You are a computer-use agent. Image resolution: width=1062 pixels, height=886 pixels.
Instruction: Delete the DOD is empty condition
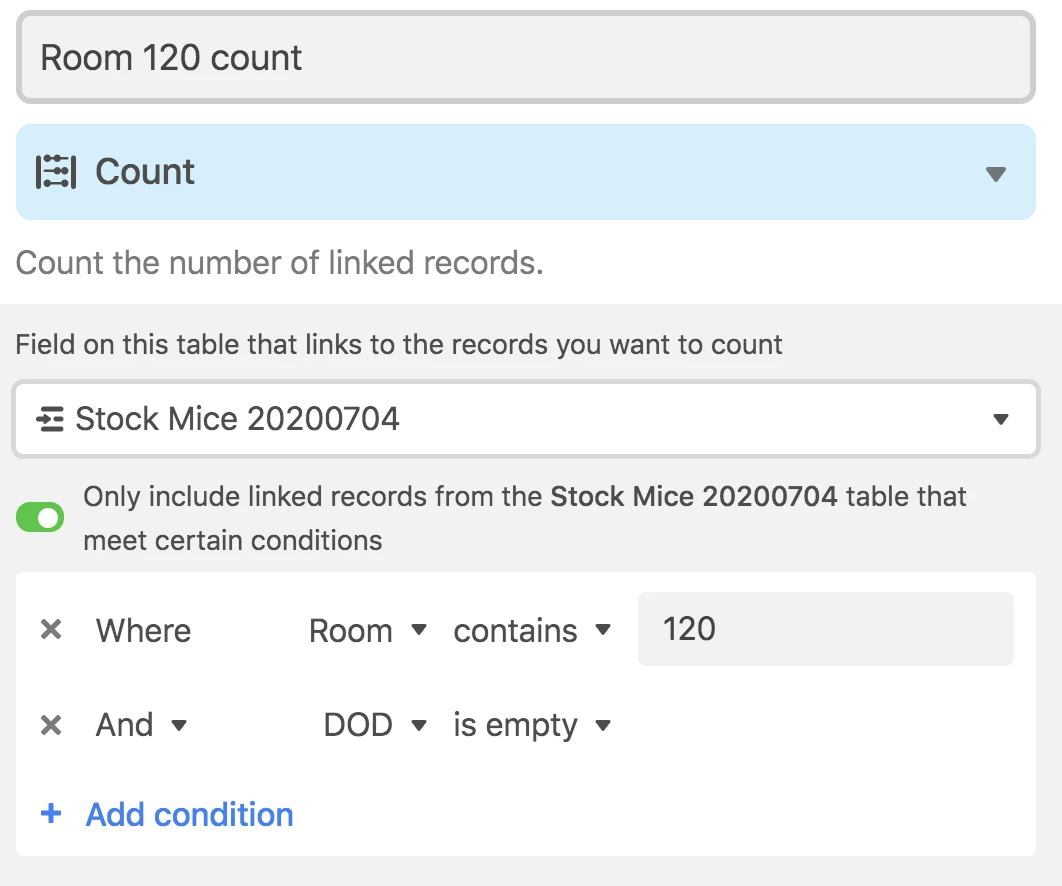[x=51, y=725]
